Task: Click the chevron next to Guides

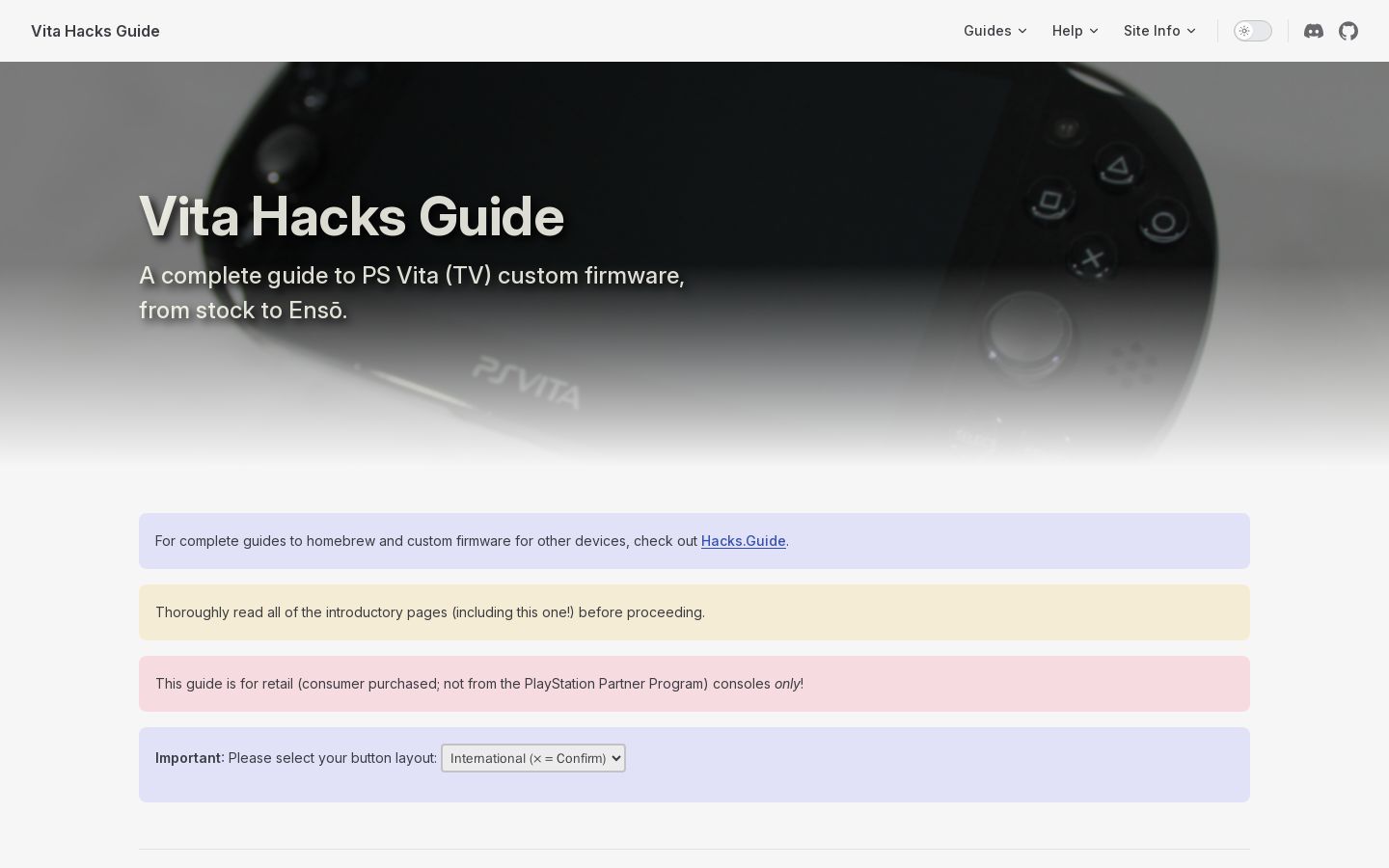Action: coord(1022,31)
